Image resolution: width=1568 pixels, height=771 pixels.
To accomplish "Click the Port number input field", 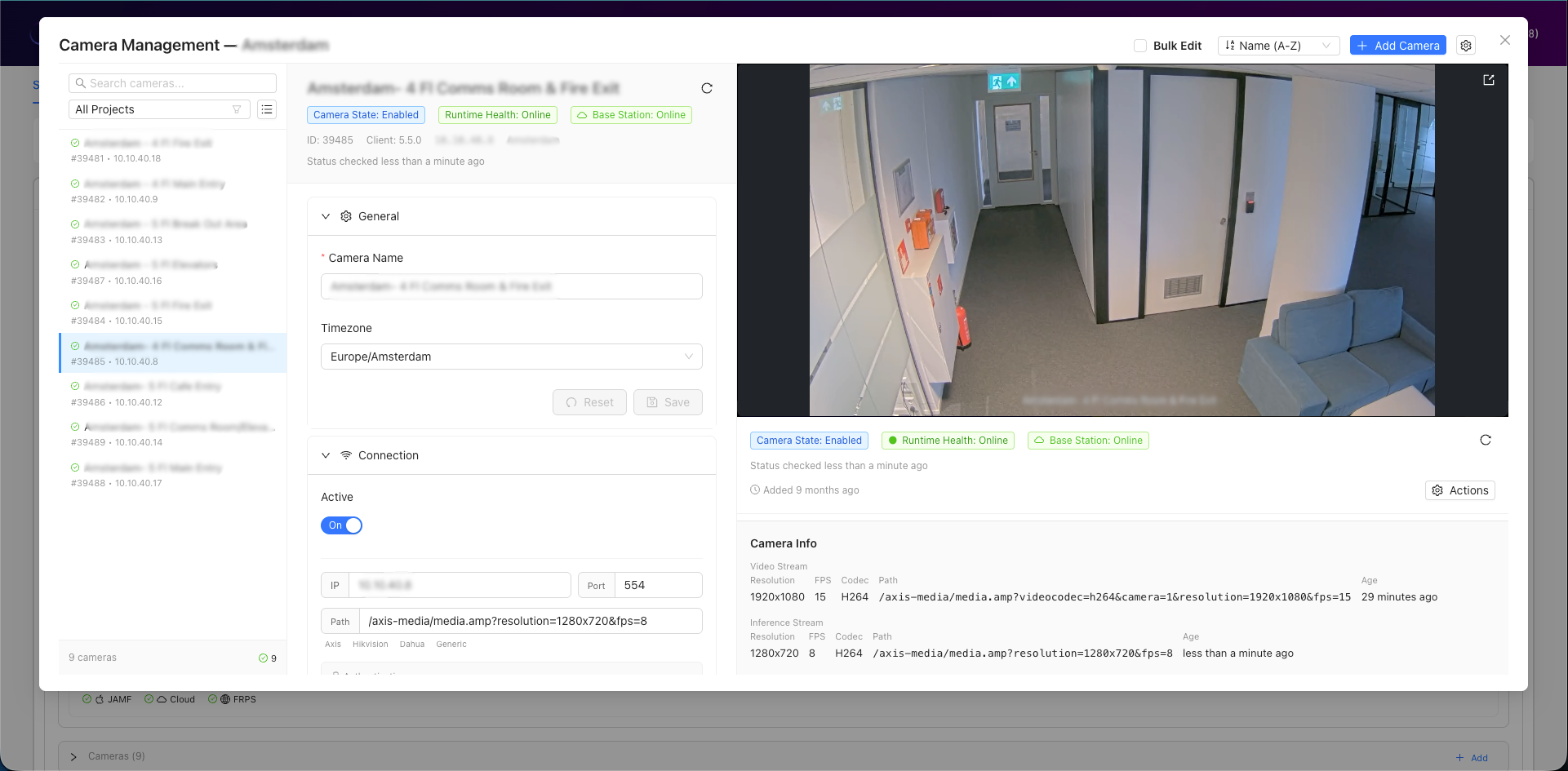I will point(657,585).
